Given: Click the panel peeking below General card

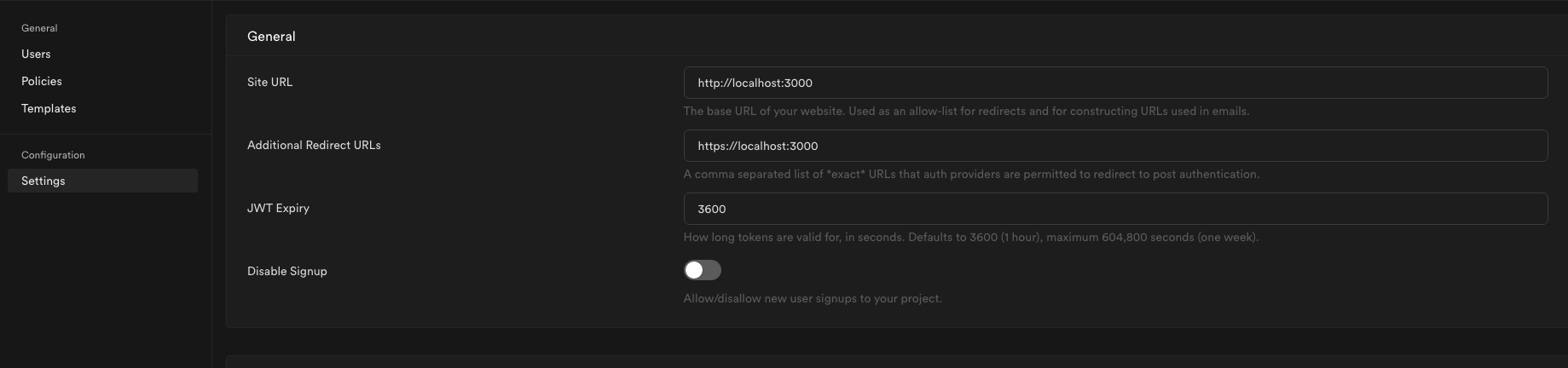Looking at the screenshot, I should coord(895,362).
